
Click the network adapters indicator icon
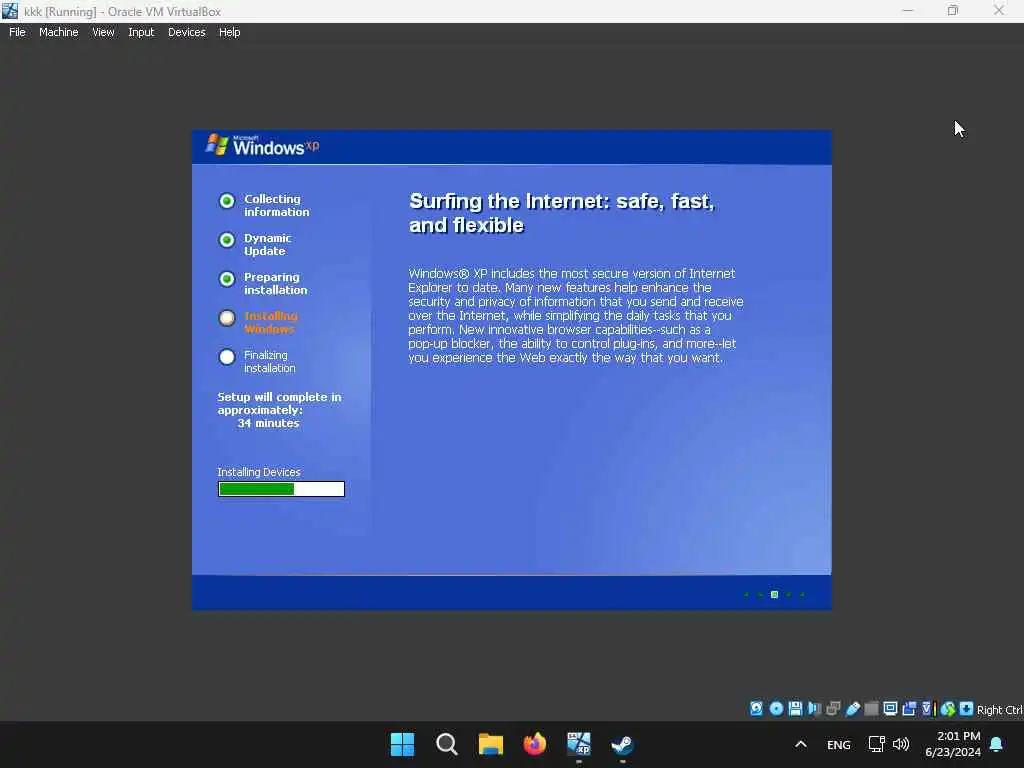(x=833, y=709)
